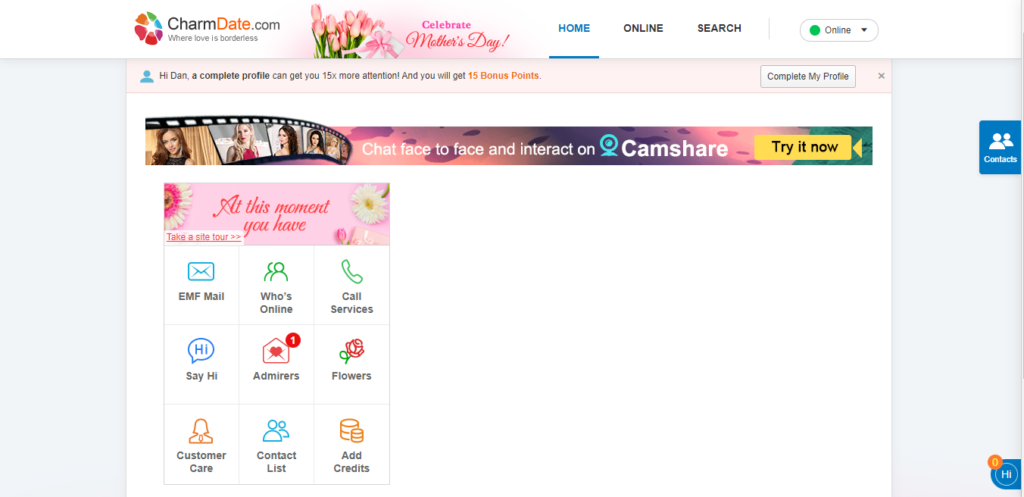The image size is (1024, 497).
Task: Open Call Services phone icon
Action: coord(351,272)
